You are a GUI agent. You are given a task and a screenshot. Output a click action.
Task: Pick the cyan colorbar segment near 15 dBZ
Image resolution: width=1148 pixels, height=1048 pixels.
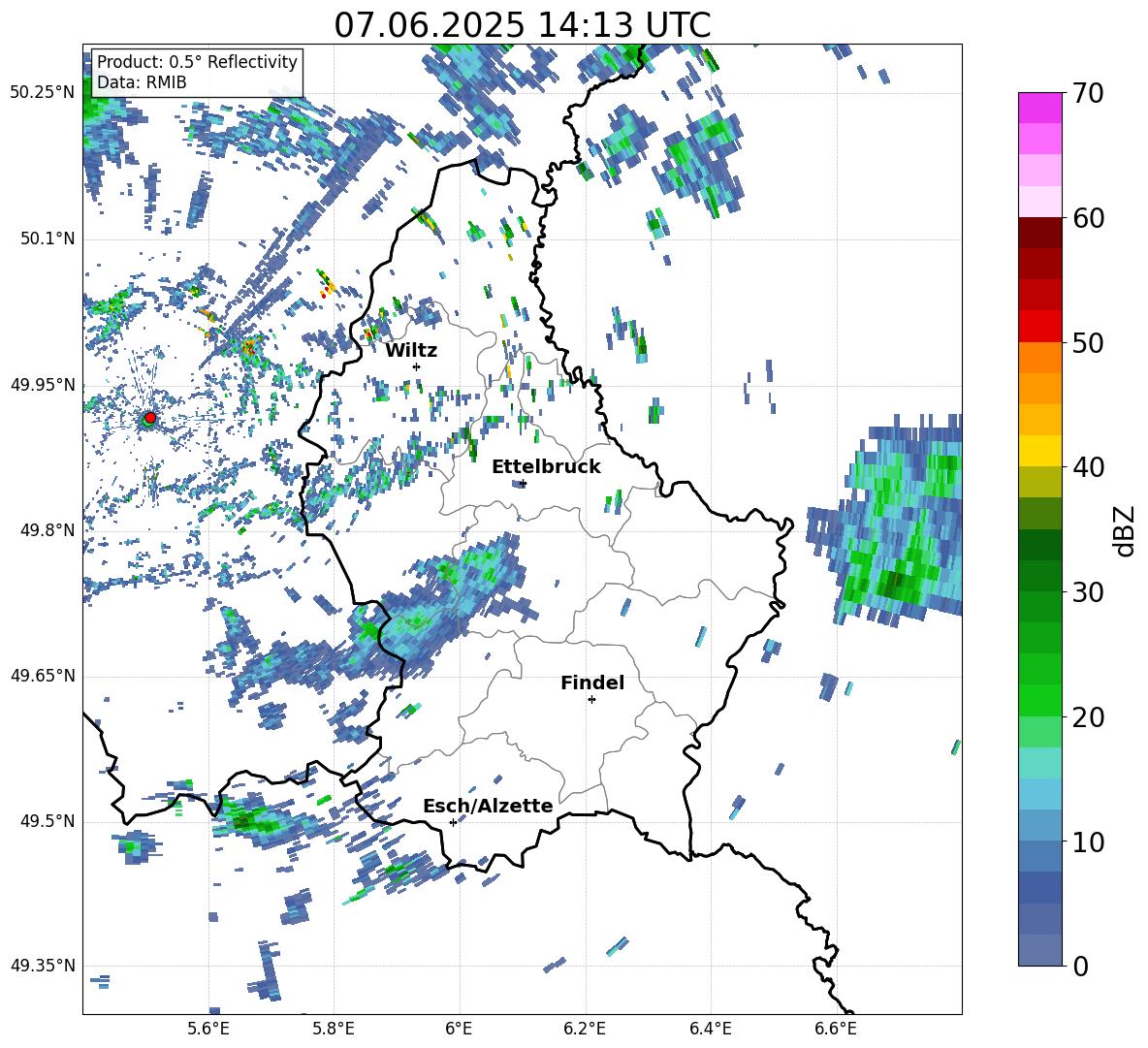coord(1039,763)
